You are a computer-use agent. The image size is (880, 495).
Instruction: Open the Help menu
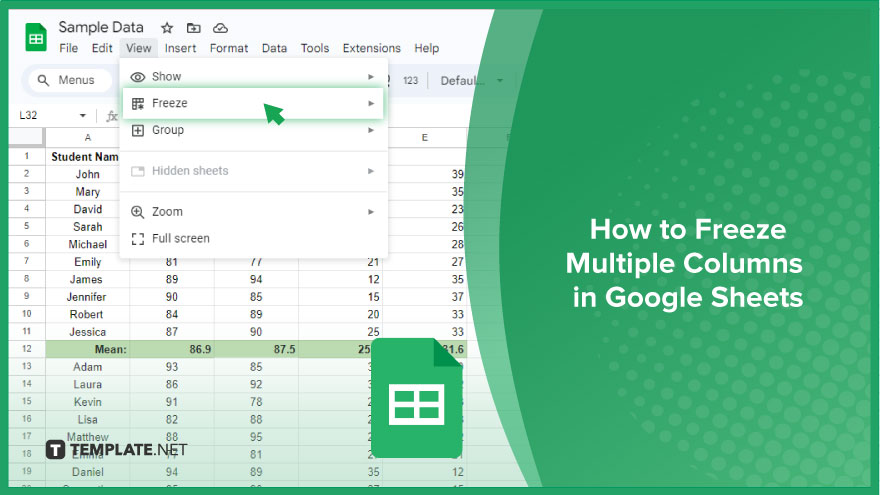tap(427, 48)
